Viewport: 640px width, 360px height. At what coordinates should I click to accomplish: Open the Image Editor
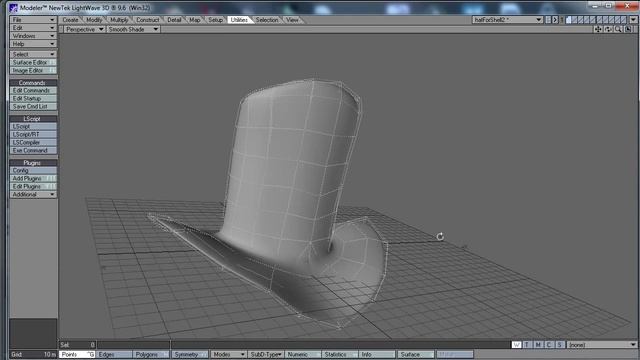pyautogui.click(x=33, y=71)
